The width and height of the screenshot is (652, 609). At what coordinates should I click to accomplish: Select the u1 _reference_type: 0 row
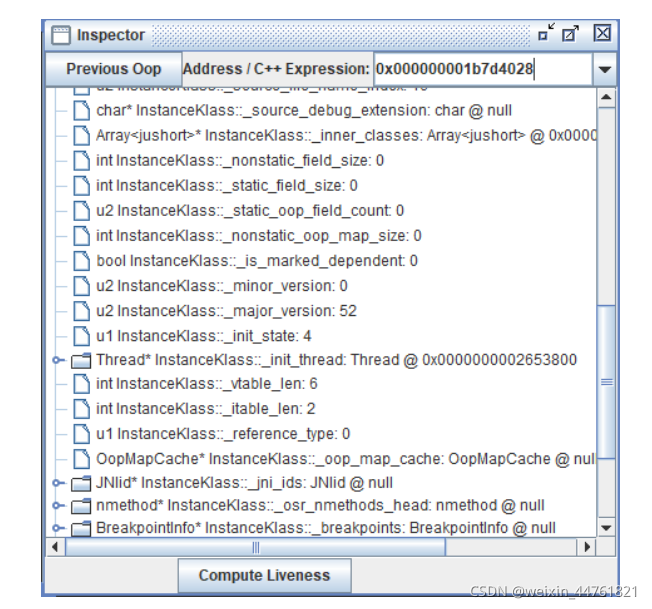point(223,434)
